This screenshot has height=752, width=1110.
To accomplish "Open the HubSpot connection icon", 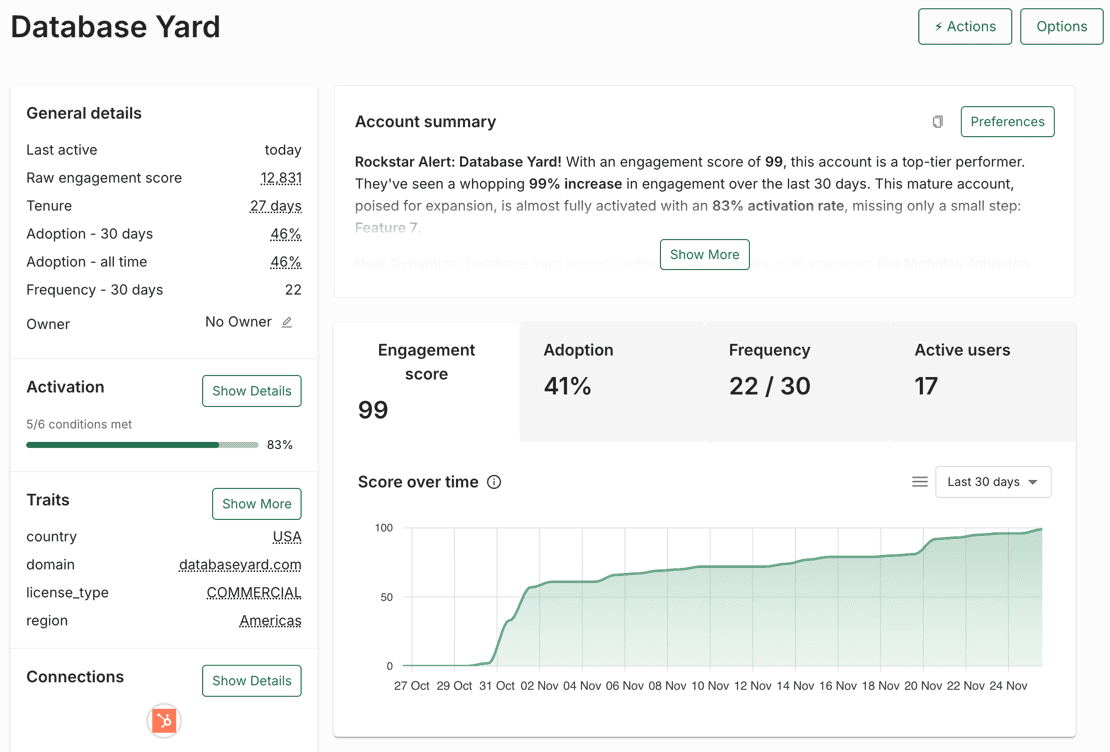I will pos(163,720).
